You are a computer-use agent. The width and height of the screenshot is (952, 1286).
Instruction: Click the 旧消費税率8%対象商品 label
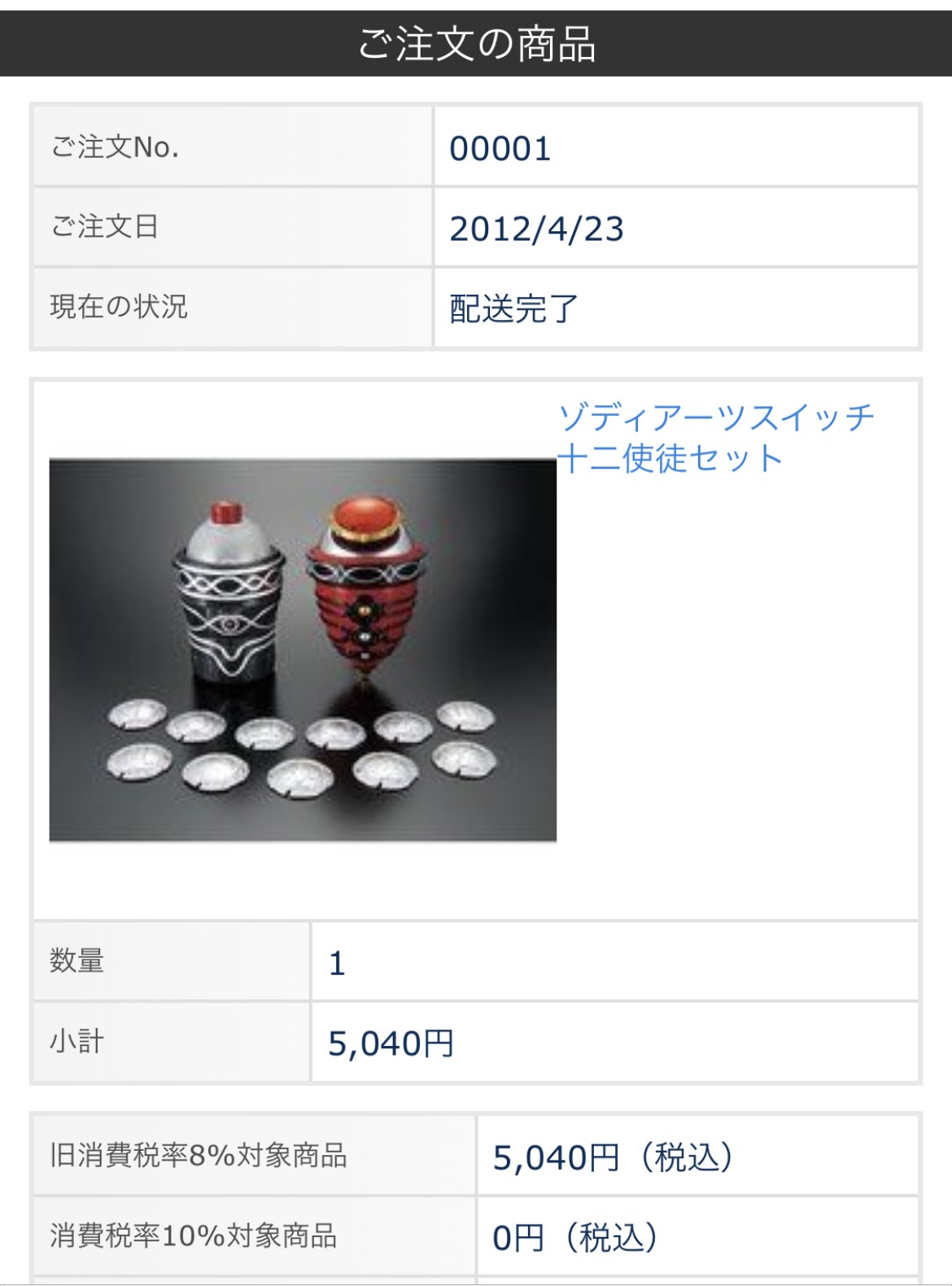199,1155
